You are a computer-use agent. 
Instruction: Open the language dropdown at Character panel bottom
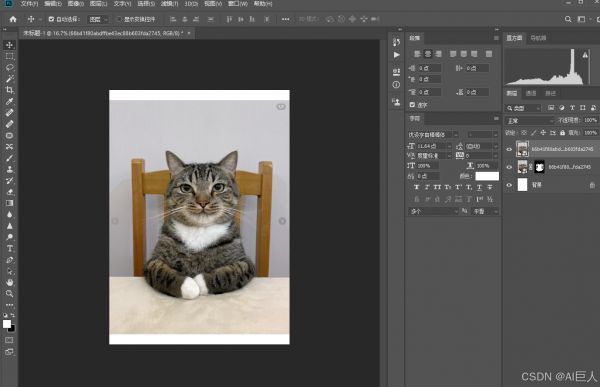[x=433, y=211]
